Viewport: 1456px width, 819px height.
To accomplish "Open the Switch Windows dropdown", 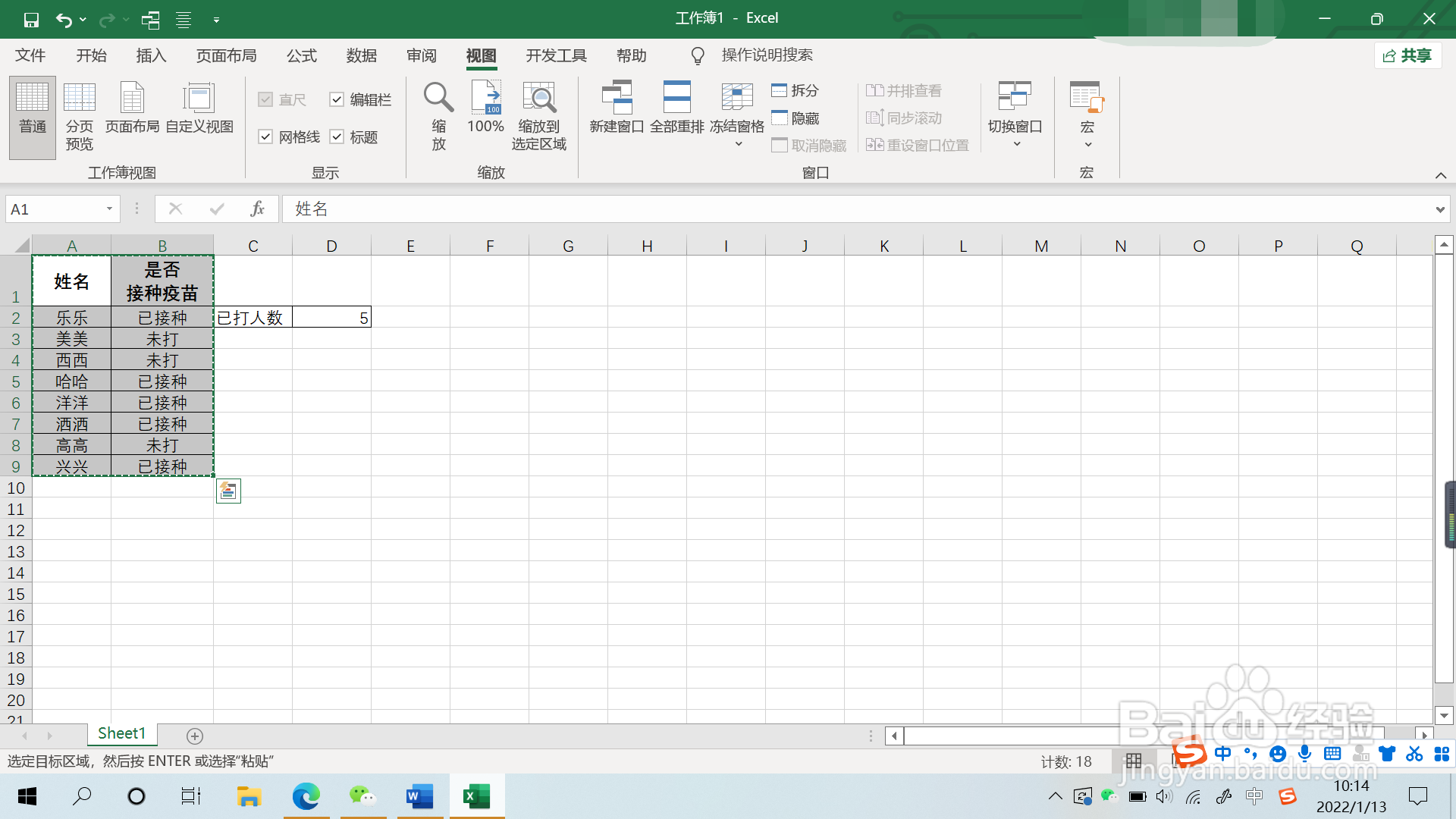I will [x=1015, y=144].
